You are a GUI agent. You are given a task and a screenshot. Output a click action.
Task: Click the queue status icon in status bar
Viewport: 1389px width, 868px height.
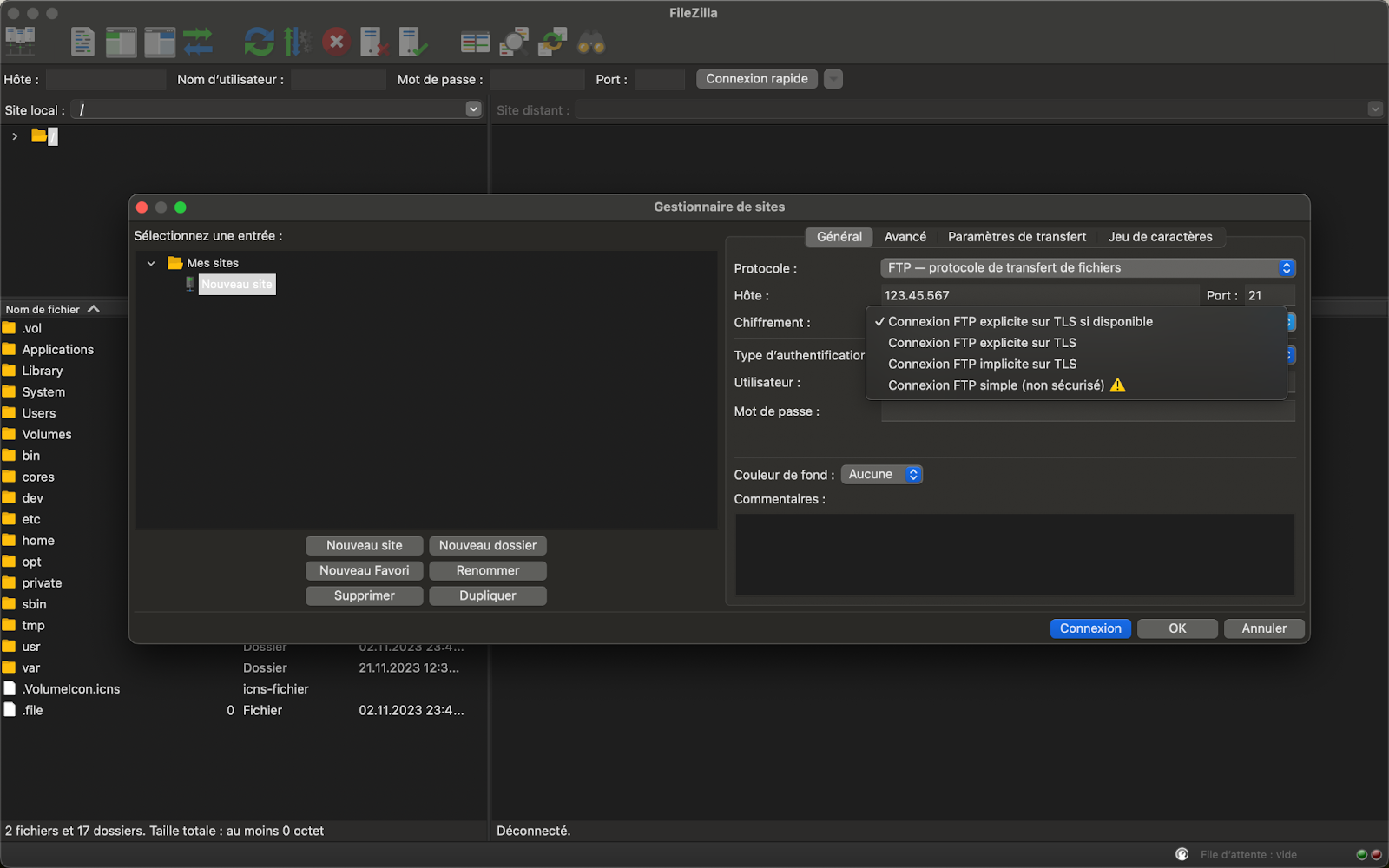click(1182, 854)
